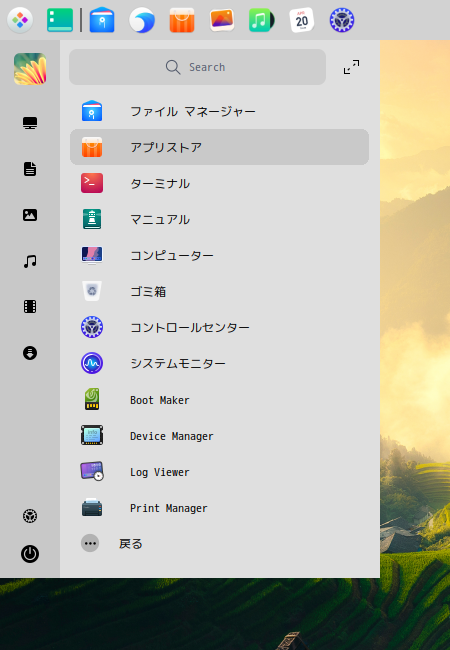Image resolution: width=450 pixels, height=650 pixels.
Task: Open the image viewer dock icon
Action: pyautogui.click(x=222, y=20)
